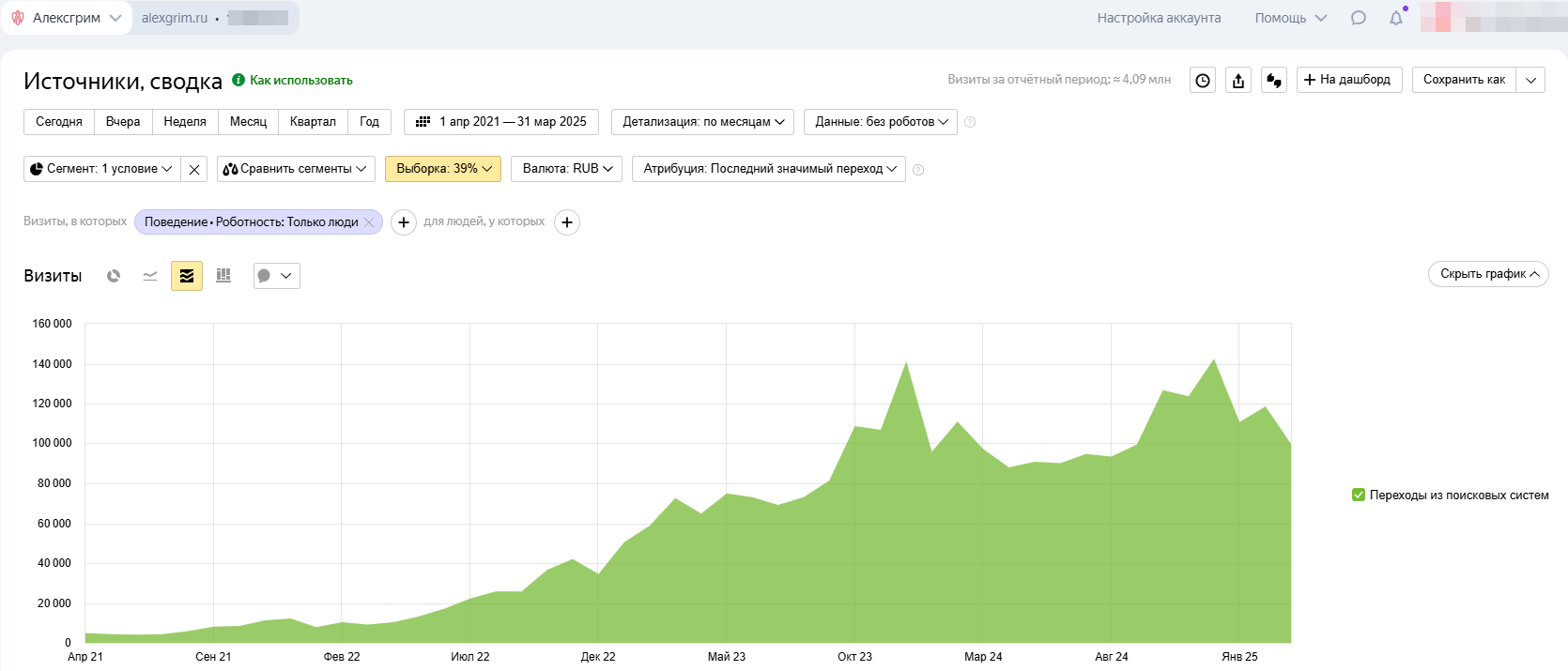Open the "Атрибуция" attribution dropdown
Screen dimensions: 1568x671
tap(768, 169)
